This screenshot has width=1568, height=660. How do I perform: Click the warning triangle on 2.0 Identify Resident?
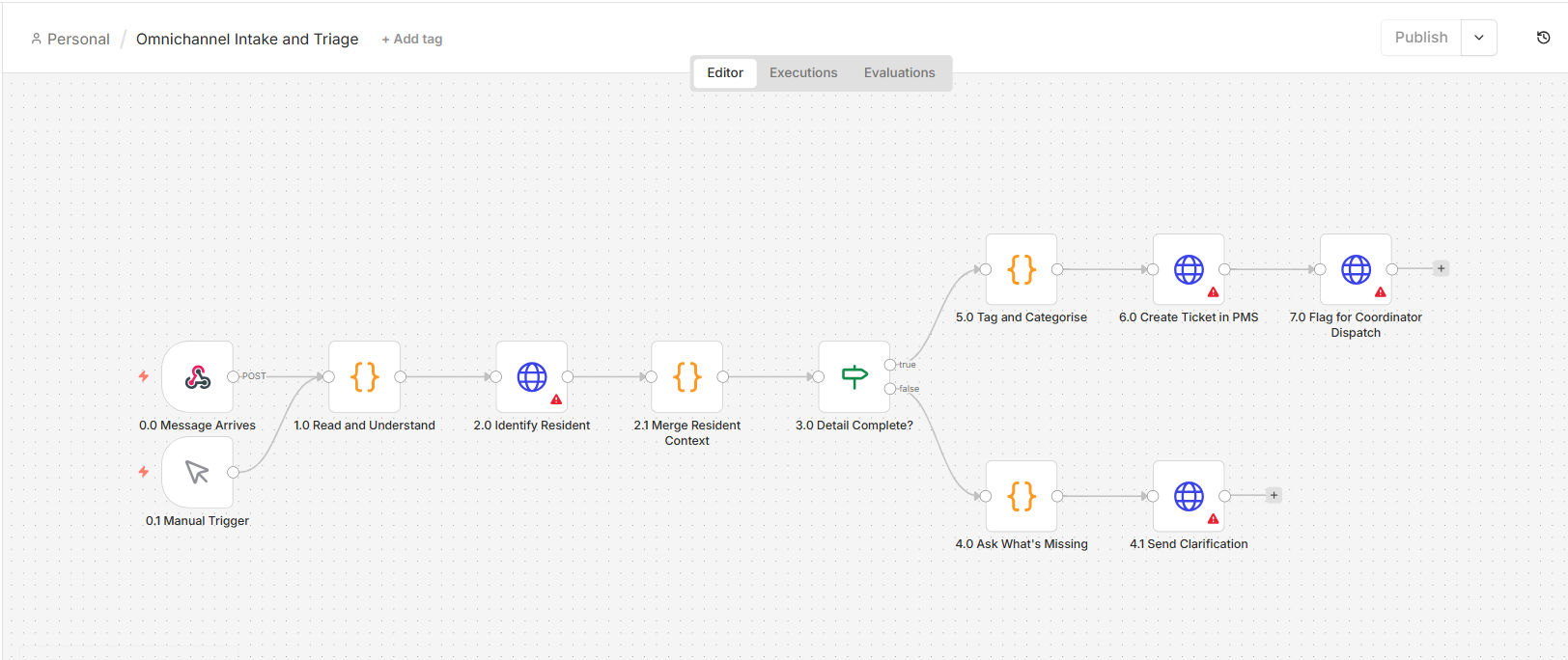556,399
